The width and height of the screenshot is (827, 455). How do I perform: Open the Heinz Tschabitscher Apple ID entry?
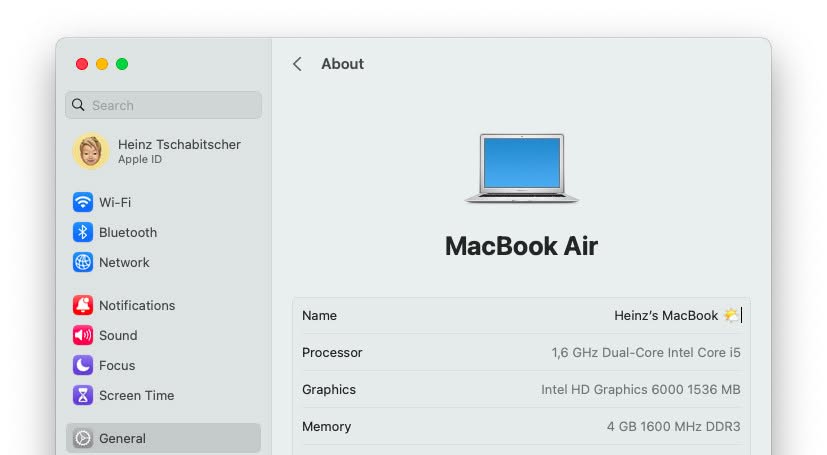[x=164, y=151]
